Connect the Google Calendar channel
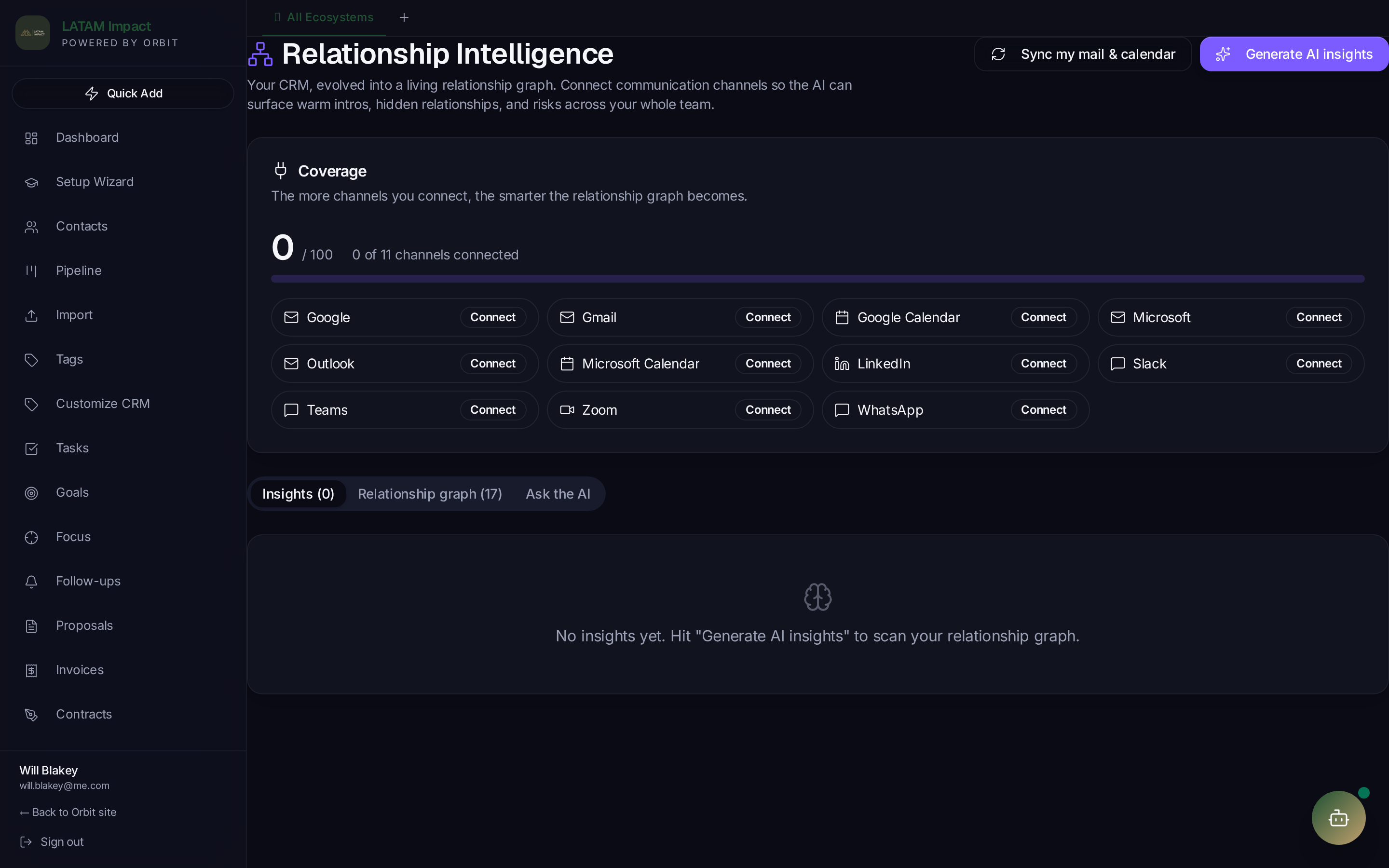 point(1044,317)
